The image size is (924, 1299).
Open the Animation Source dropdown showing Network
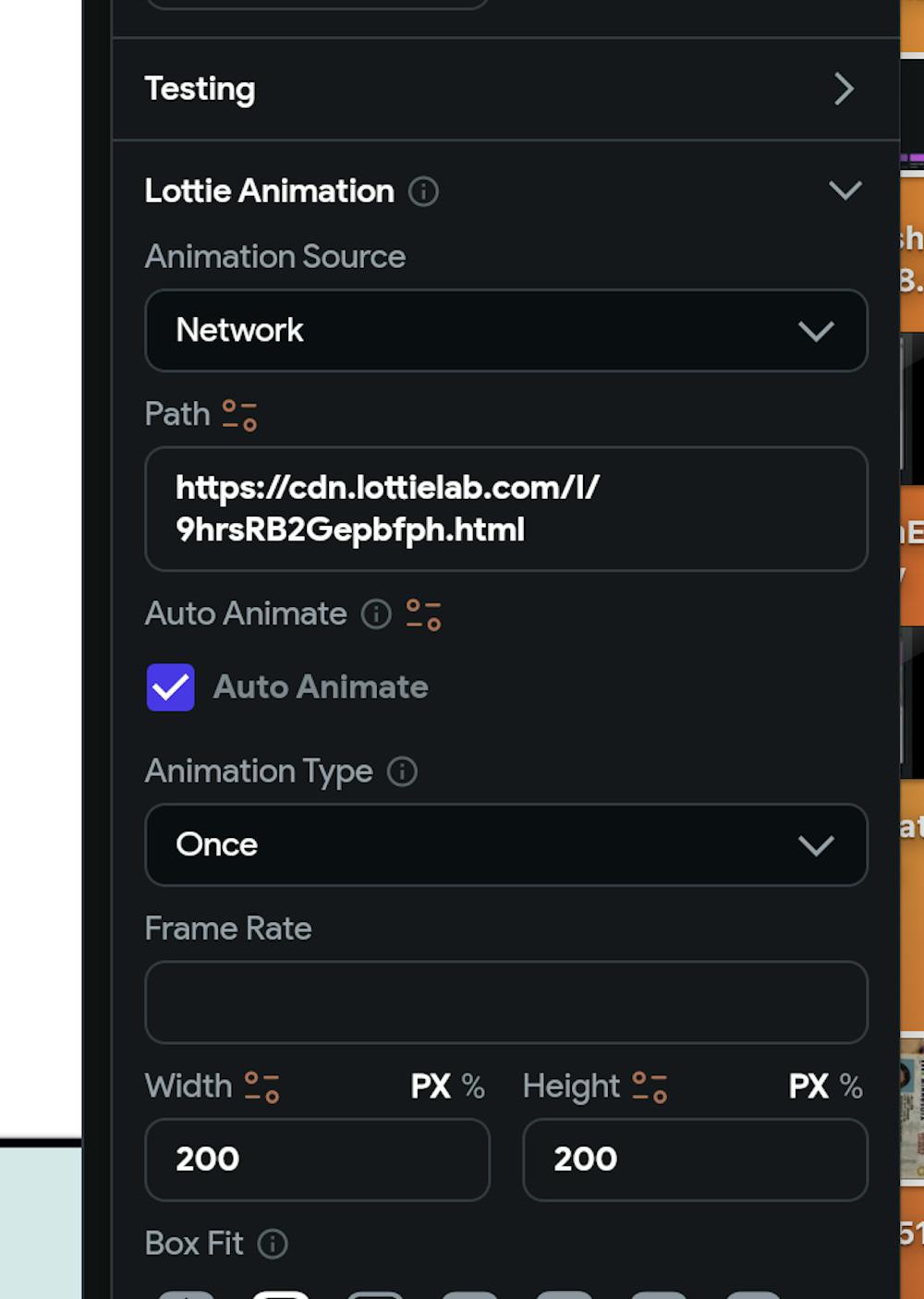pyautogui.click(x=506, y=331)
